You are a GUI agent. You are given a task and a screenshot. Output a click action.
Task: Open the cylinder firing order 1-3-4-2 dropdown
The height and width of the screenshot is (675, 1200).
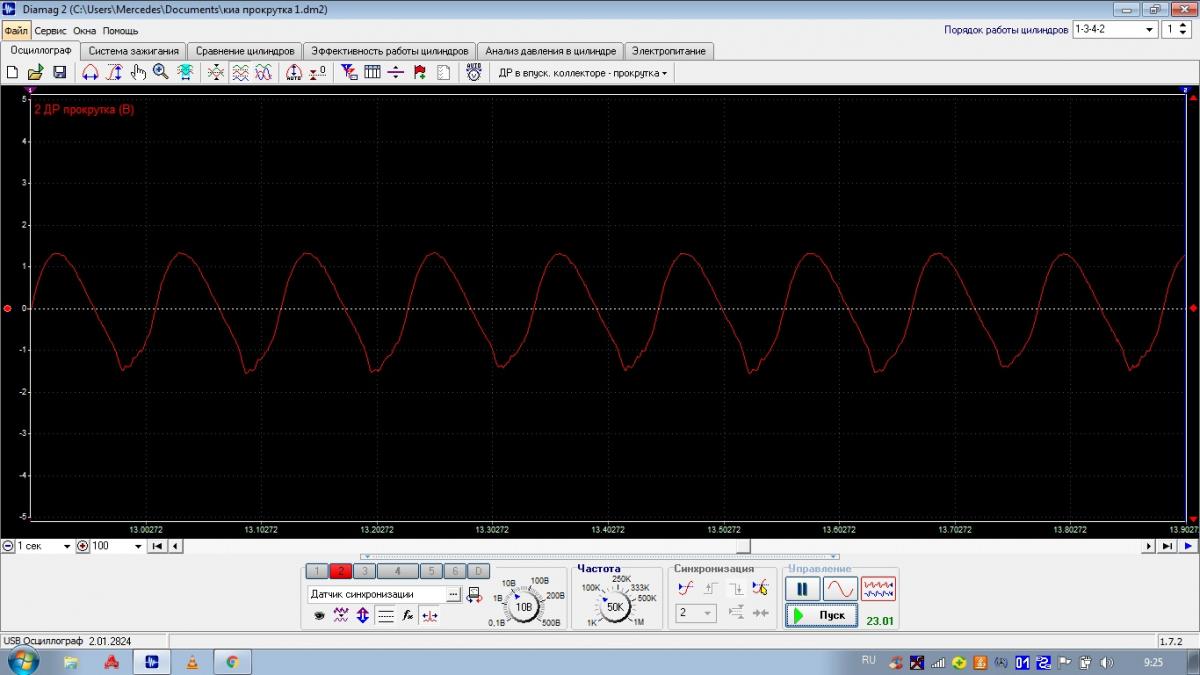click(x=1149, y=30)
